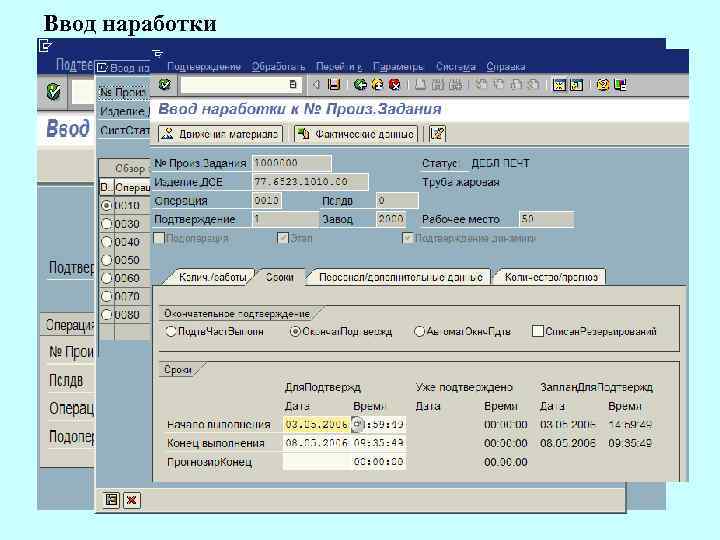The image size is (720, 540).
Task: Click the Конец выполнения date field
Action: (316, 443)
